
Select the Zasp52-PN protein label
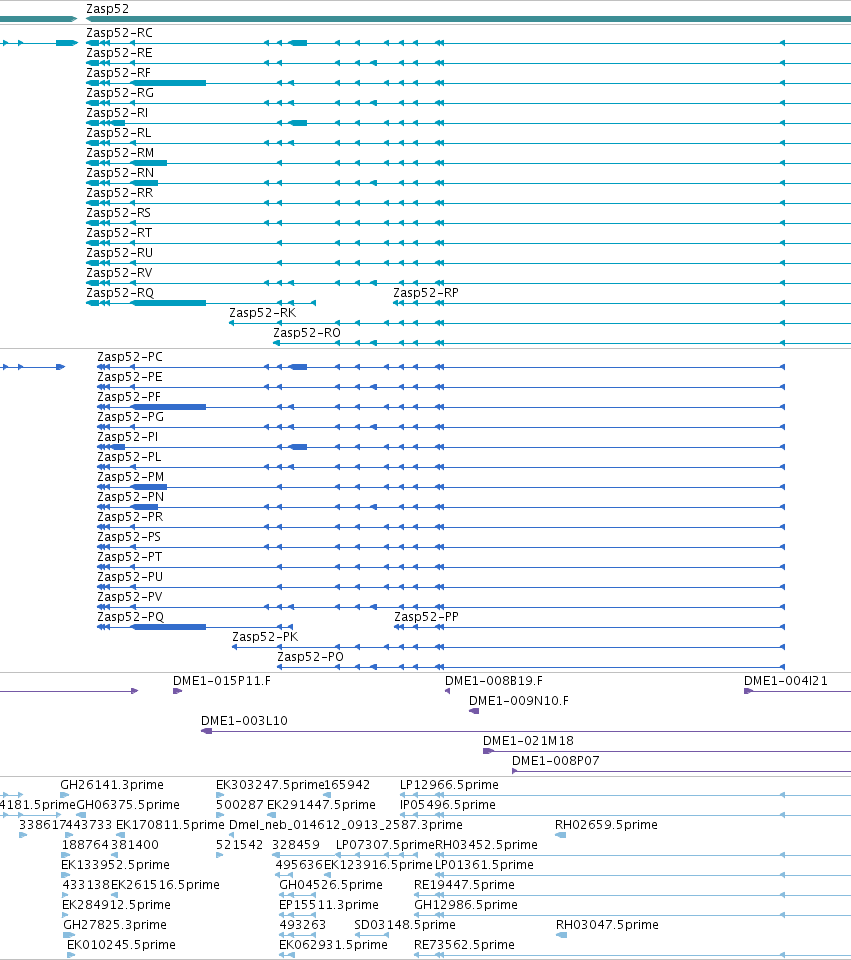pos(130,497)
